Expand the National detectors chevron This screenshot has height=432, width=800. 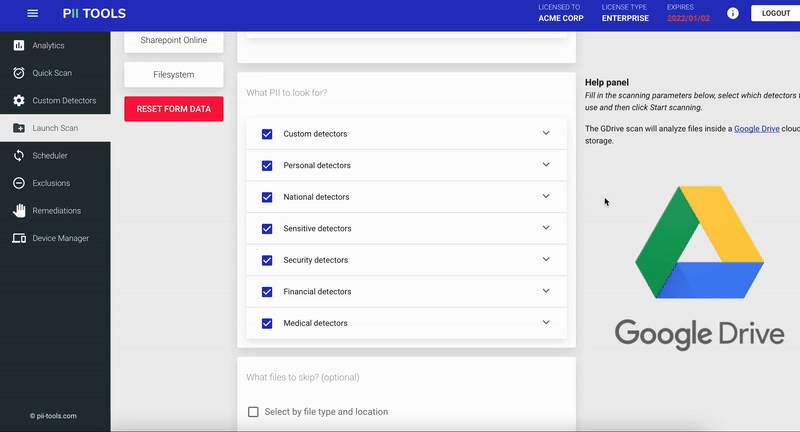coord(546,196)
